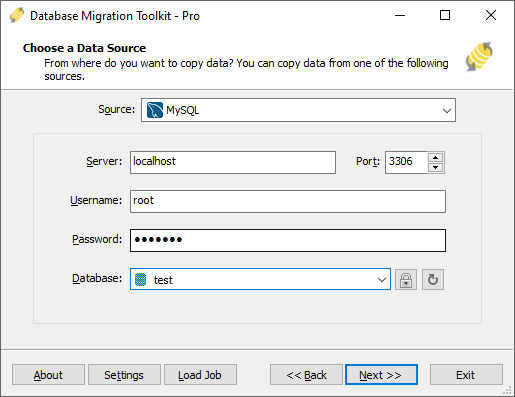The width and height of the screenshot is (515, 397).
Task: Open the About dialog
Action: click(x=48, y=375)
